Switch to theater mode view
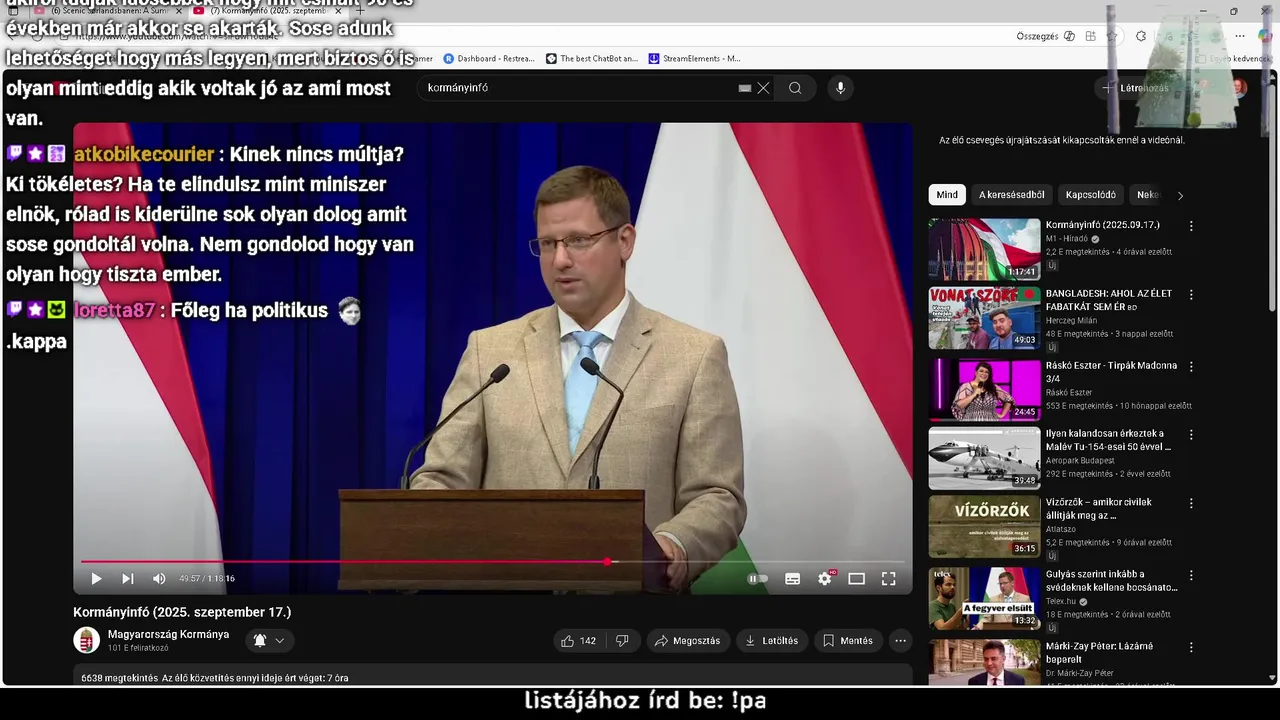The image size is (1280, 720). click(x=856, y=578)
